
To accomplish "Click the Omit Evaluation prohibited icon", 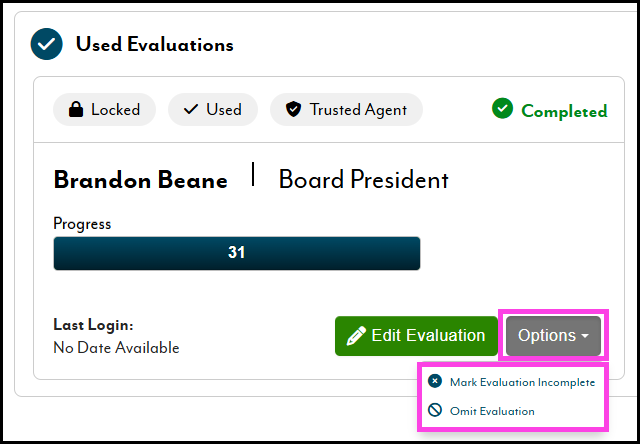I will 435,410.
